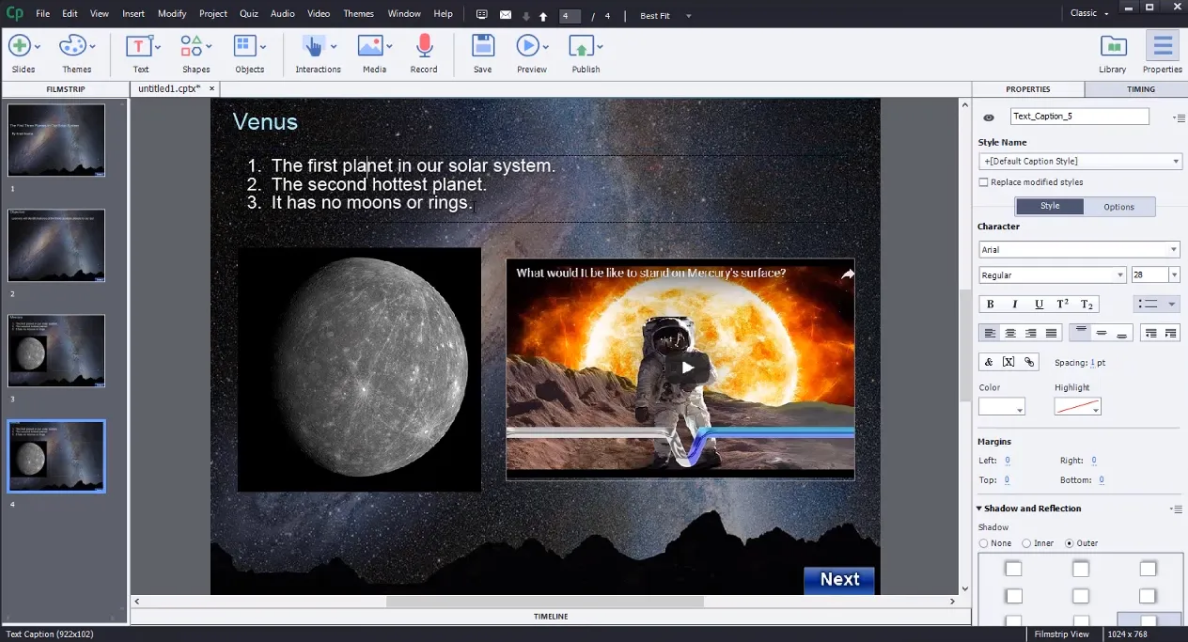Screen dimensions: 1188x642
Task: Click the Slides toolbar icon
Action: pyautogui.click(x=20, y=47)
